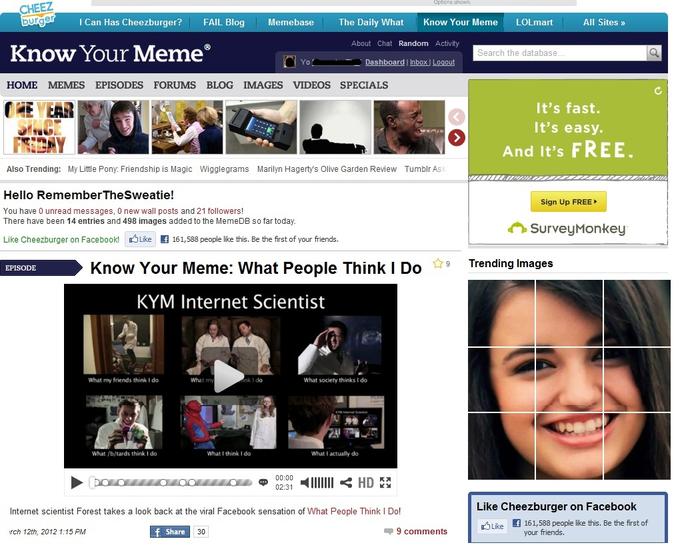Click the About link

pos(361,43)
